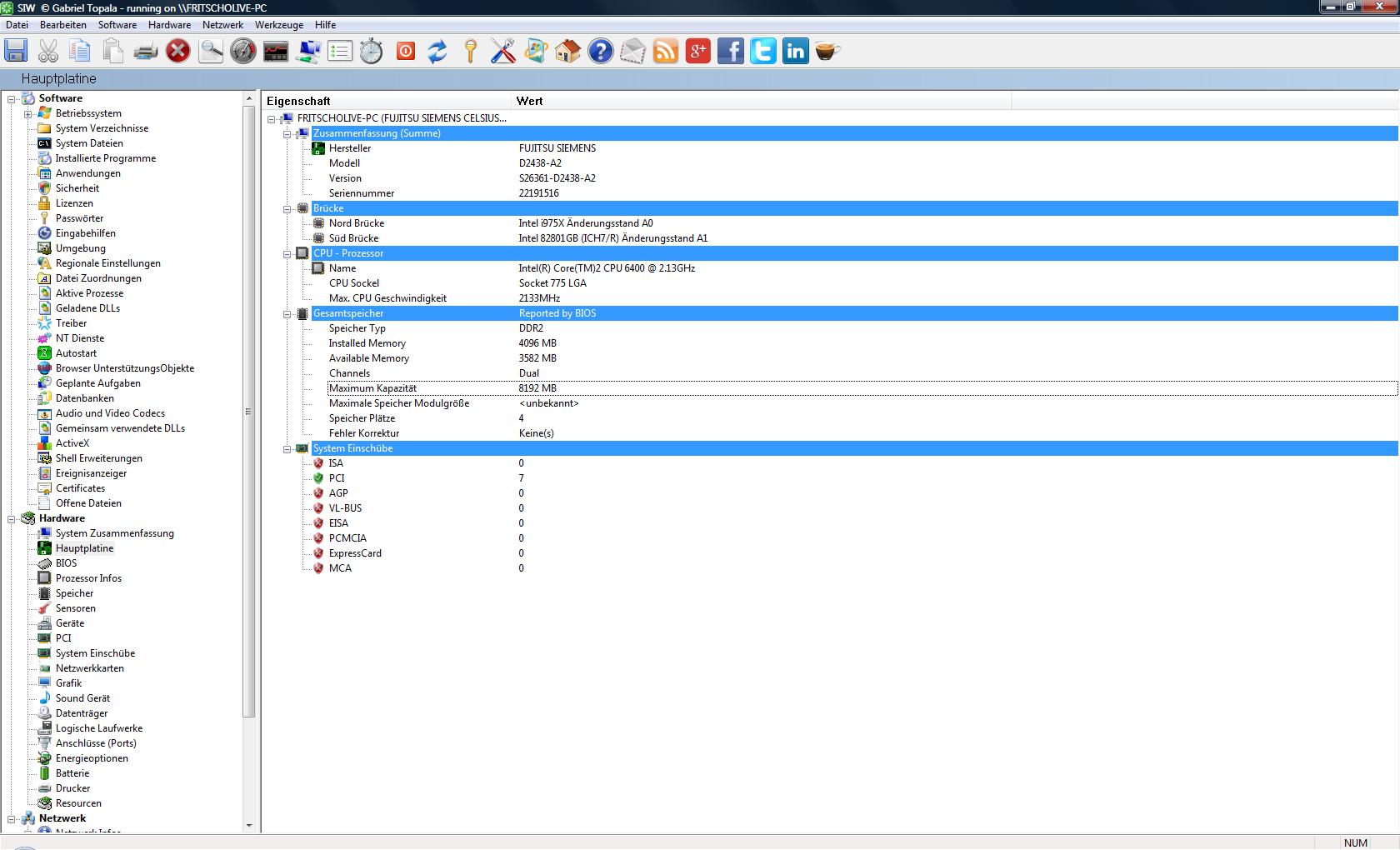Click the Seriennummer value 22191516
Viewport: 1400px width, 850px height.
(539, 193)
